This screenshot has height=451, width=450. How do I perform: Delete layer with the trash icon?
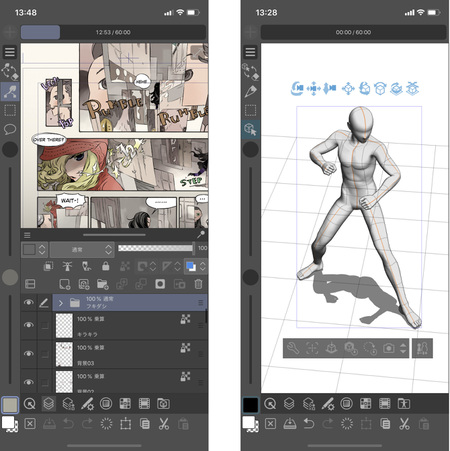tap(198, 284)
